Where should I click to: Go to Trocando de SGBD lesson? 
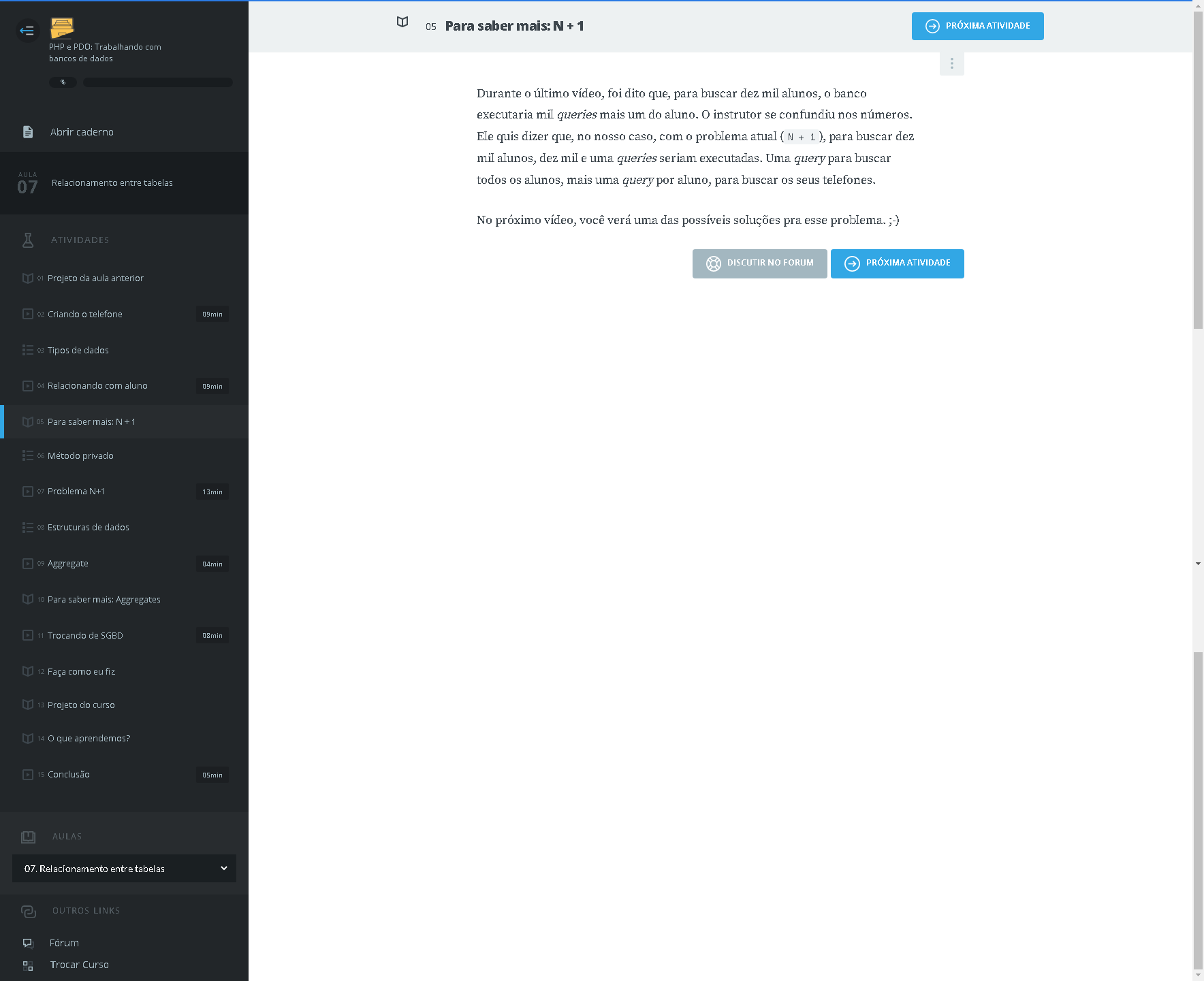coord(85,636)
